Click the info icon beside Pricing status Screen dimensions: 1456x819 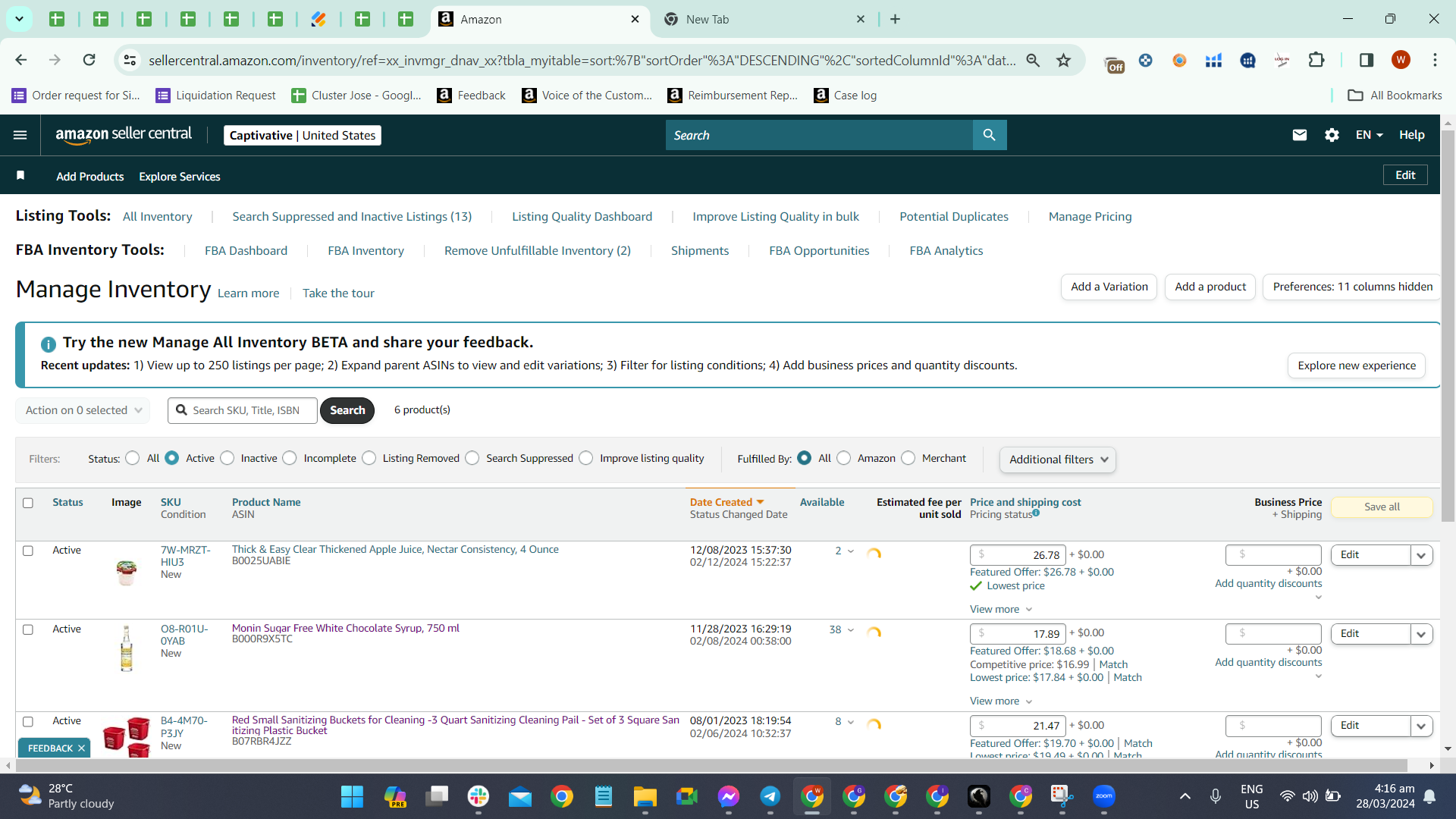click(x=1036, y=513)
